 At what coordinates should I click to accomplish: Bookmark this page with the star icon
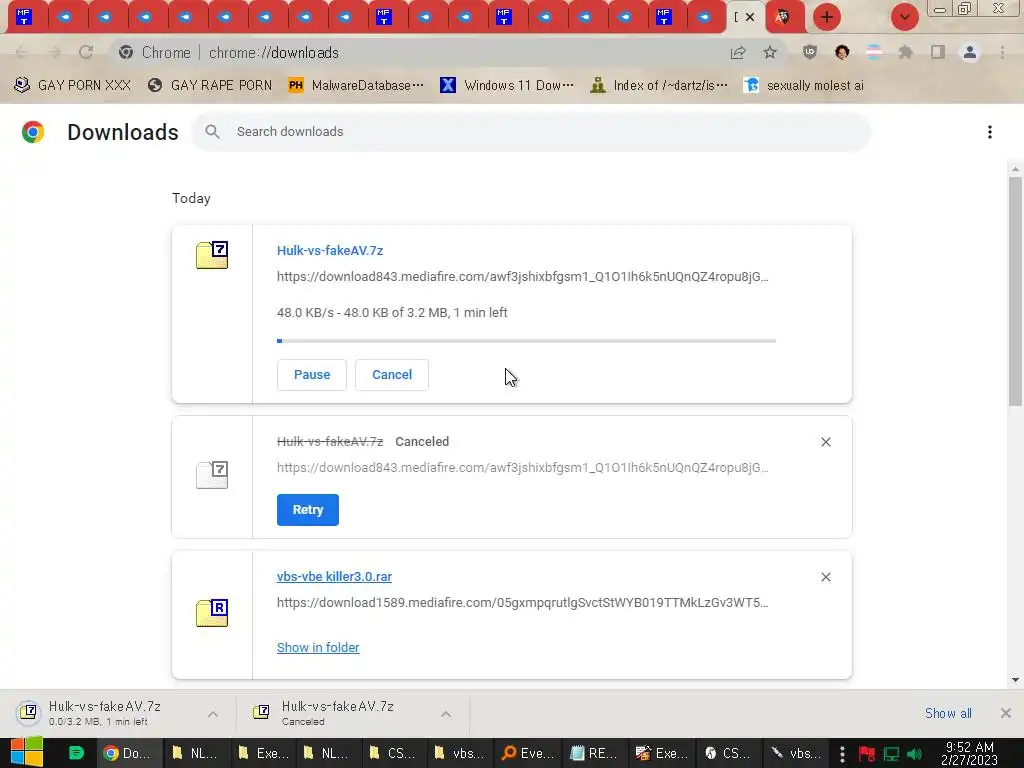[770, 52]
